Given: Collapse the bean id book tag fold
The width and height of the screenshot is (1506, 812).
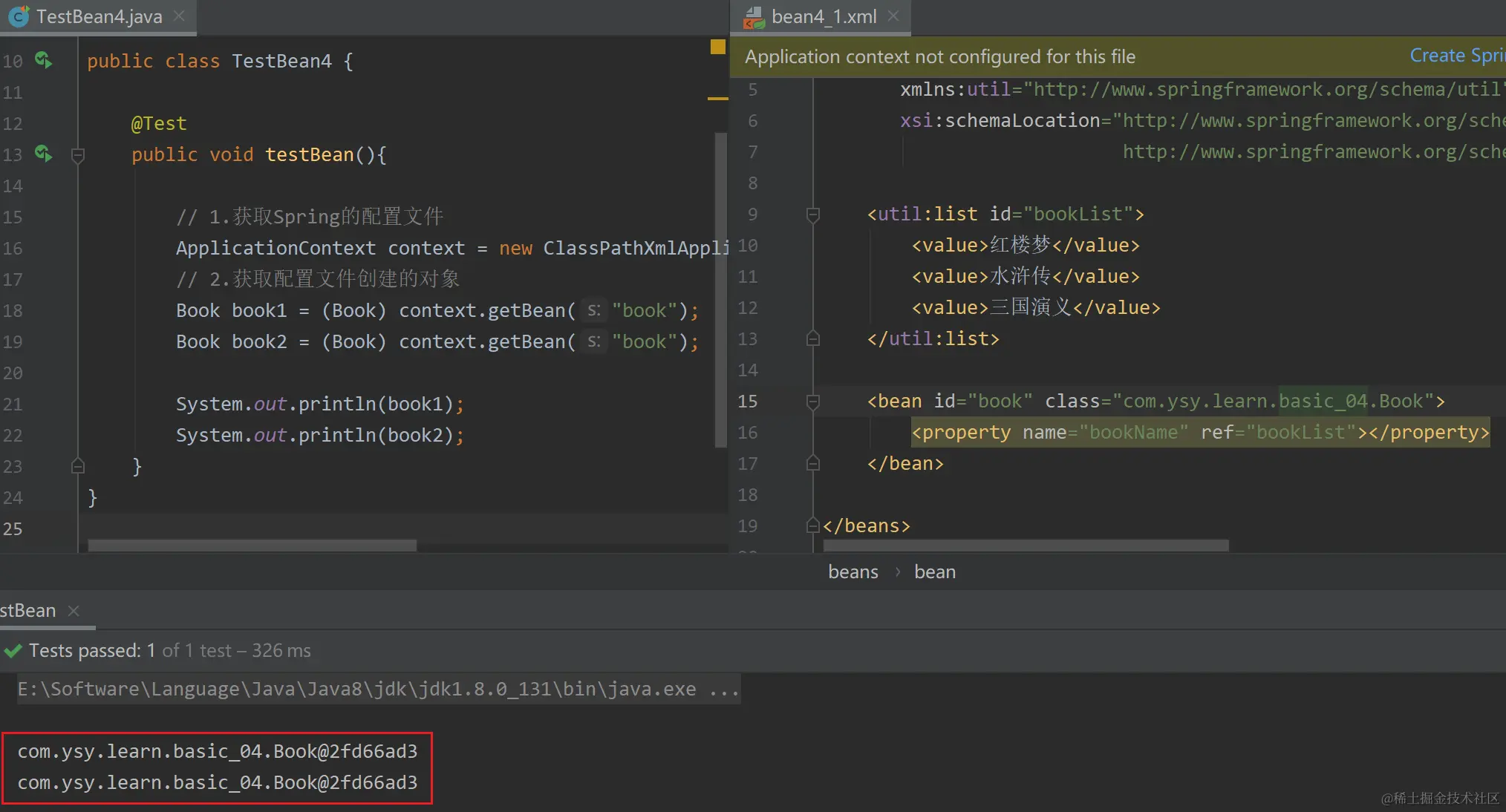Looking at the screenshot, I should pos(813,402).
